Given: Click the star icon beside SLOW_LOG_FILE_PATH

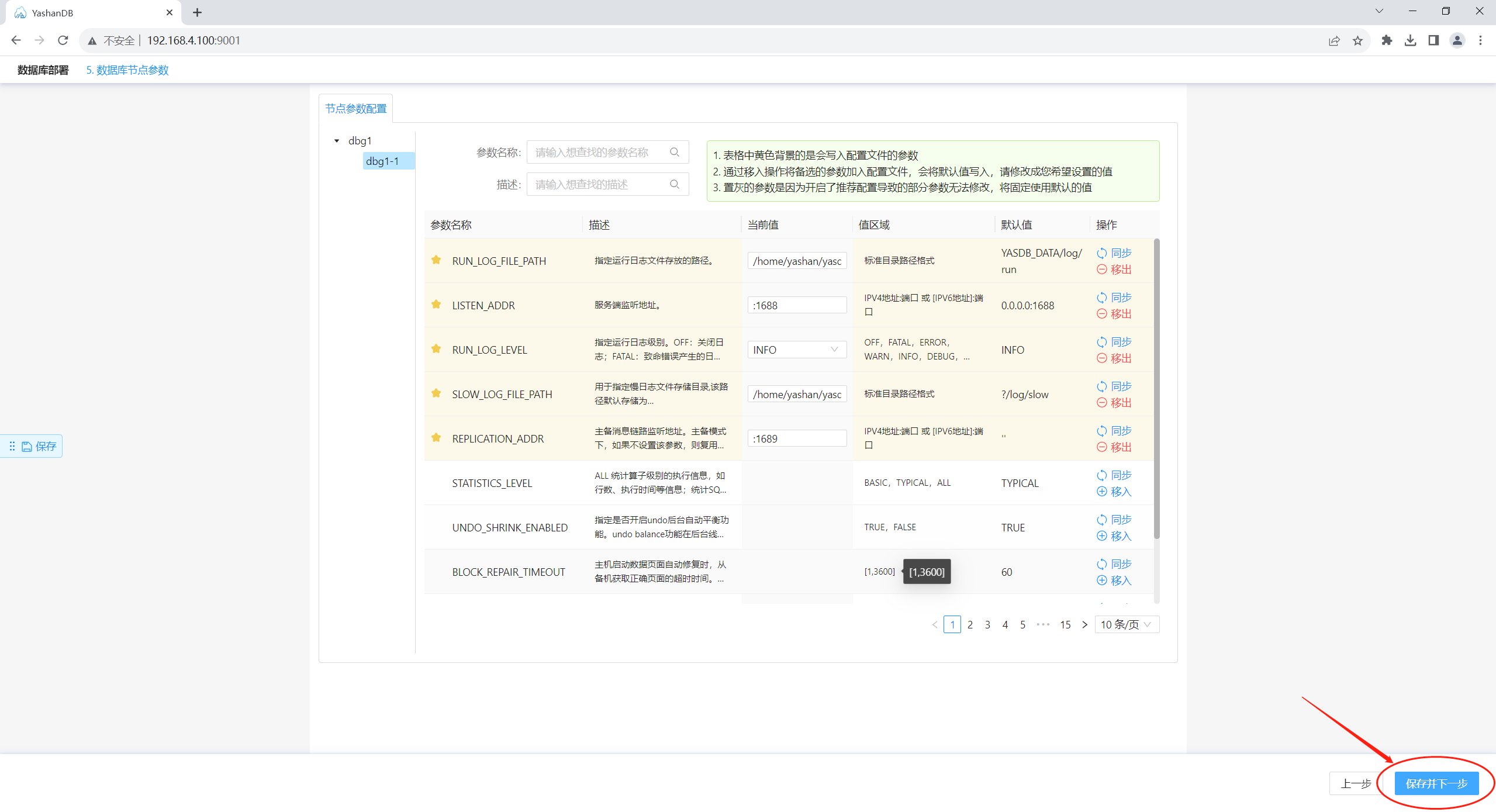Looking at the screenshot, I should pyautogui.click(x=436, y=393).
